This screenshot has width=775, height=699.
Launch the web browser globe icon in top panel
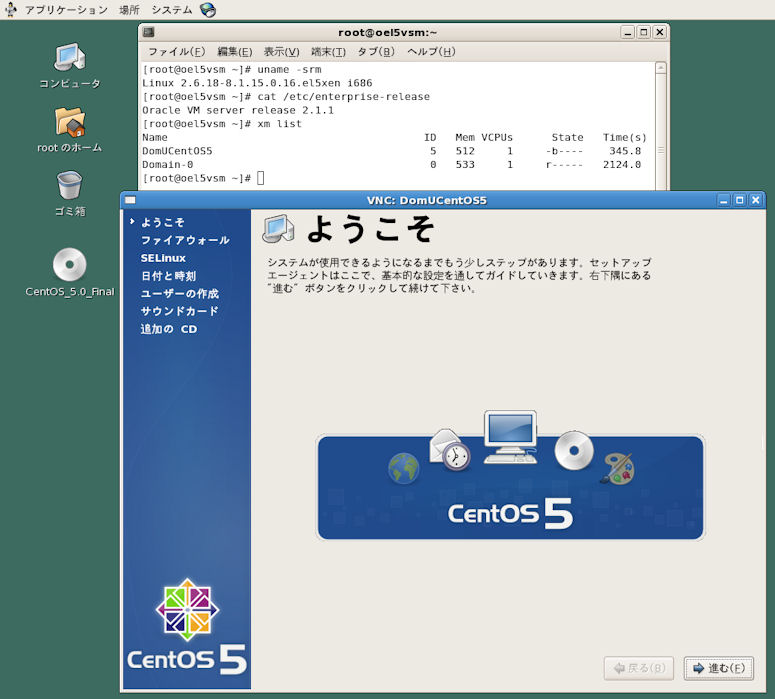coord(208,9)
